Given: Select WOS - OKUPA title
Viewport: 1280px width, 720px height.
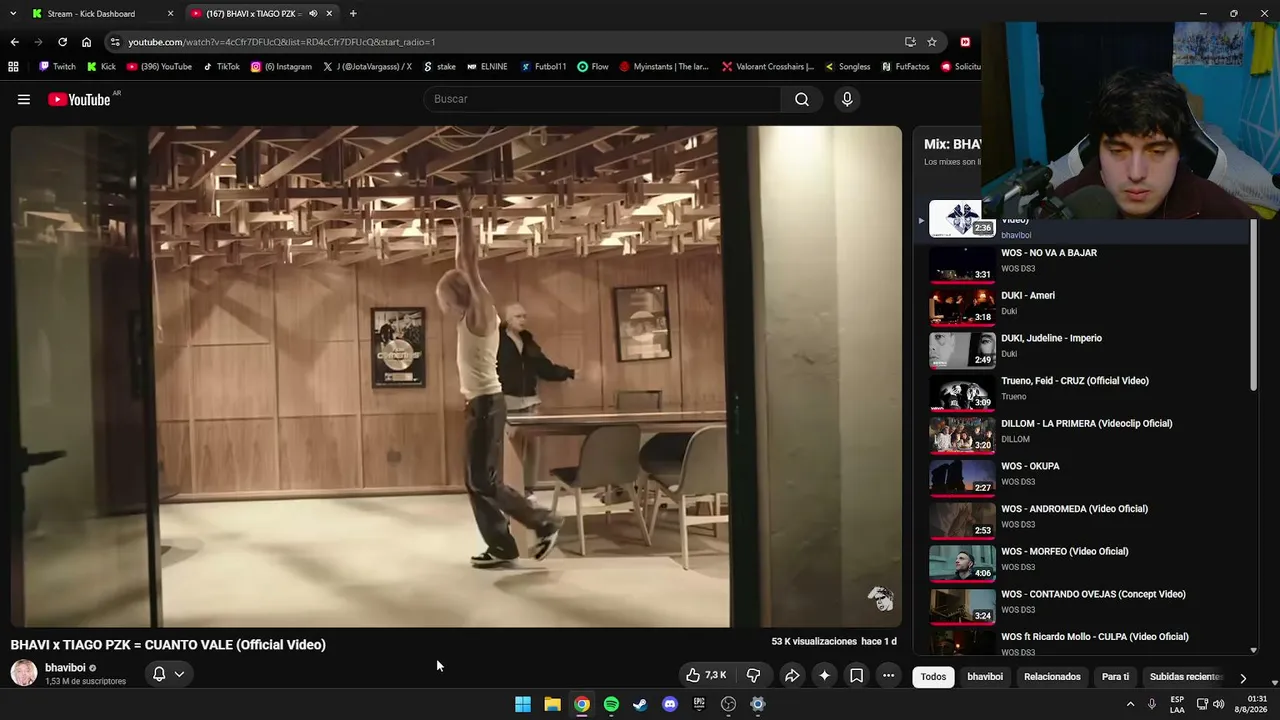Looking at the screenshot, I should coord(1030,466).
